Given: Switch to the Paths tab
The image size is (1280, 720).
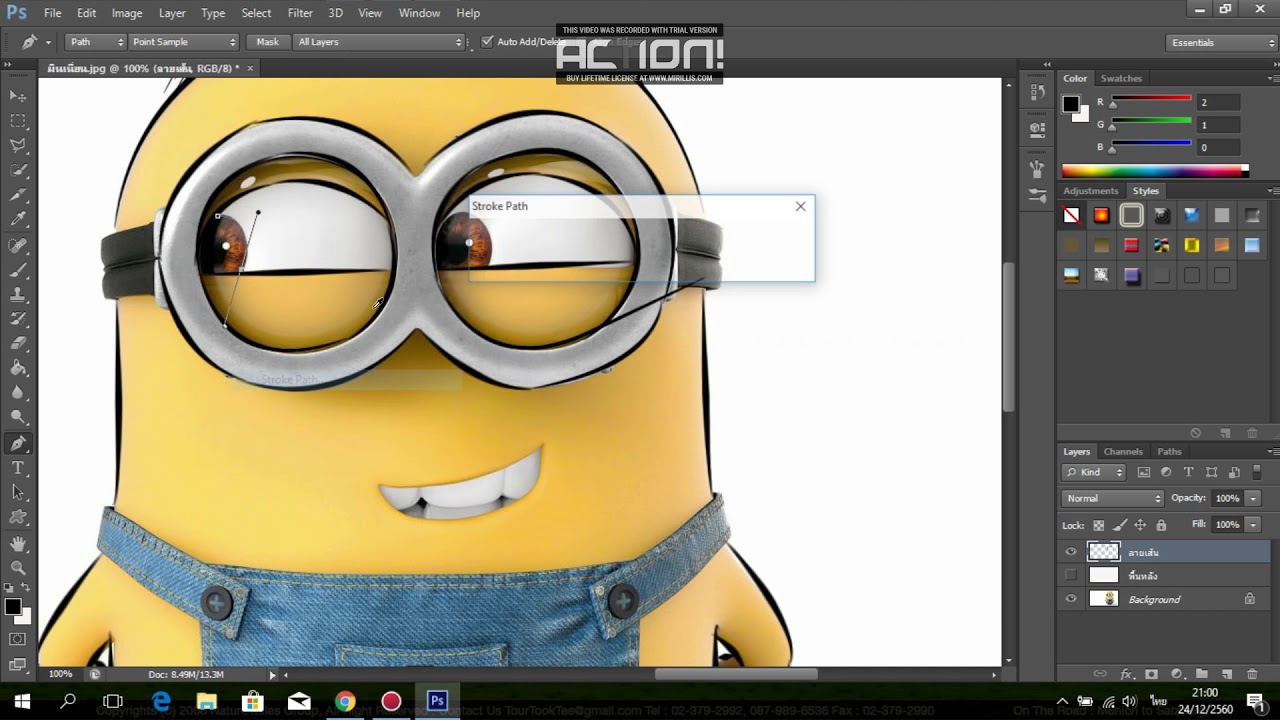Looking at the screenshot, I should click(x=1169, y=452).
